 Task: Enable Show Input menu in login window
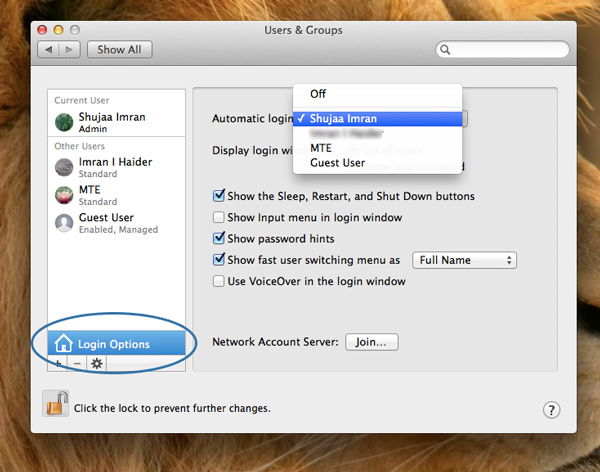point(218,217)
